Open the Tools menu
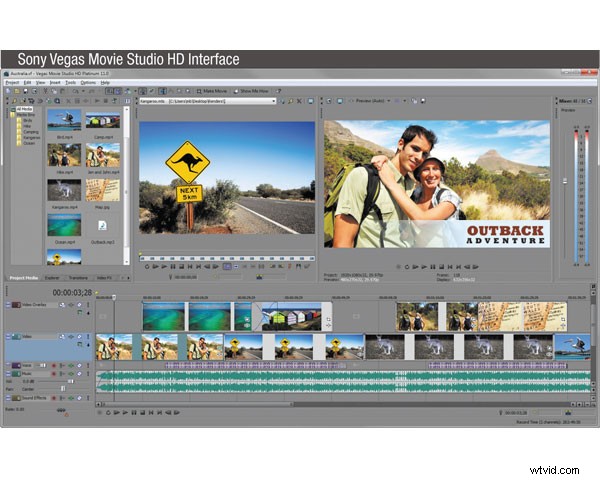Screen dimensions: 600x480 pyautogui.click(x=70, y=83)
